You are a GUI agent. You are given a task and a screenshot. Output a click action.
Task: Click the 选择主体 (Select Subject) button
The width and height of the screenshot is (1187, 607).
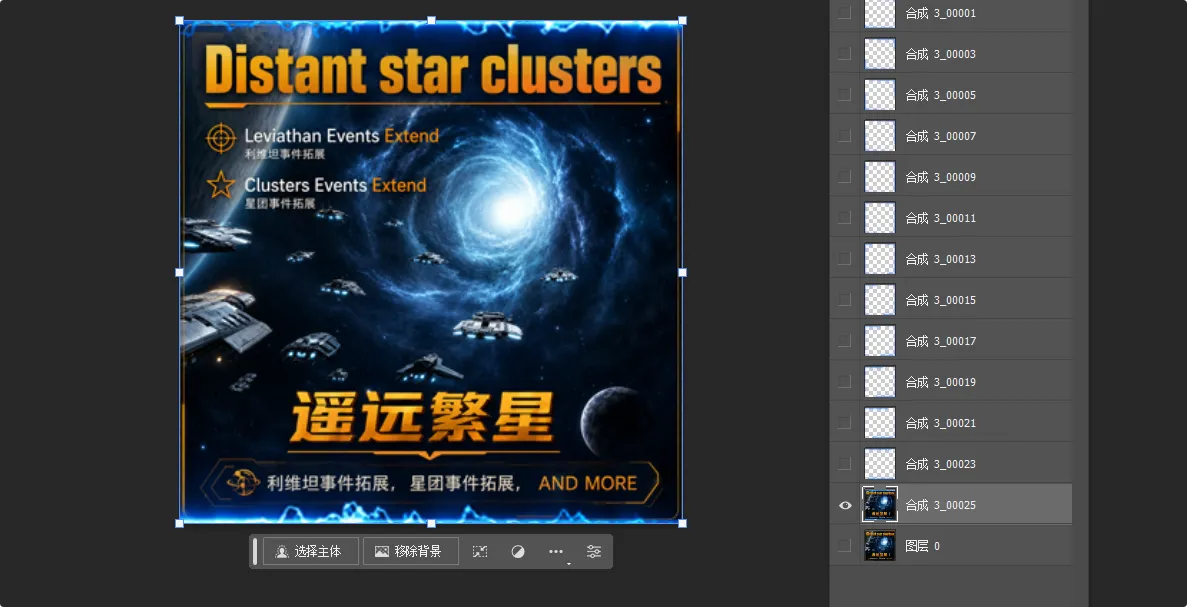coord(311,551)
